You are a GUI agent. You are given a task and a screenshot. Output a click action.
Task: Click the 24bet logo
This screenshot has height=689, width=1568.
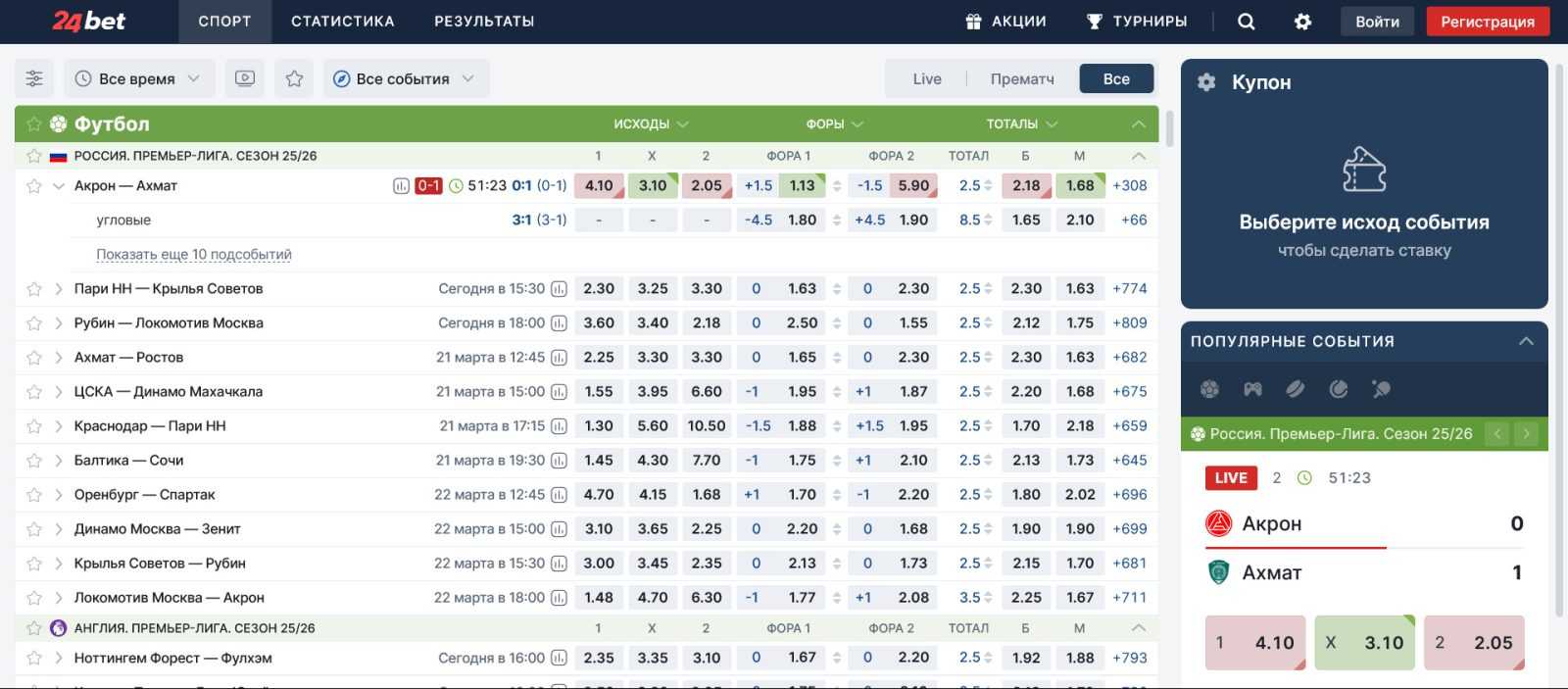click(88, 21)
